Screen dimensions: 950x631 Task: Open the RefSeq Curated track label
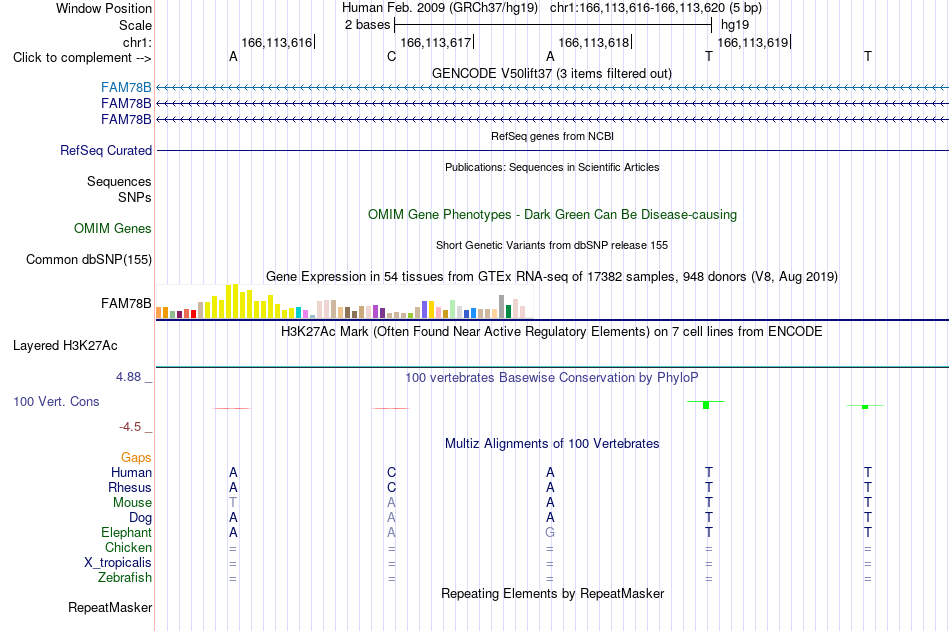coord(106,150)
